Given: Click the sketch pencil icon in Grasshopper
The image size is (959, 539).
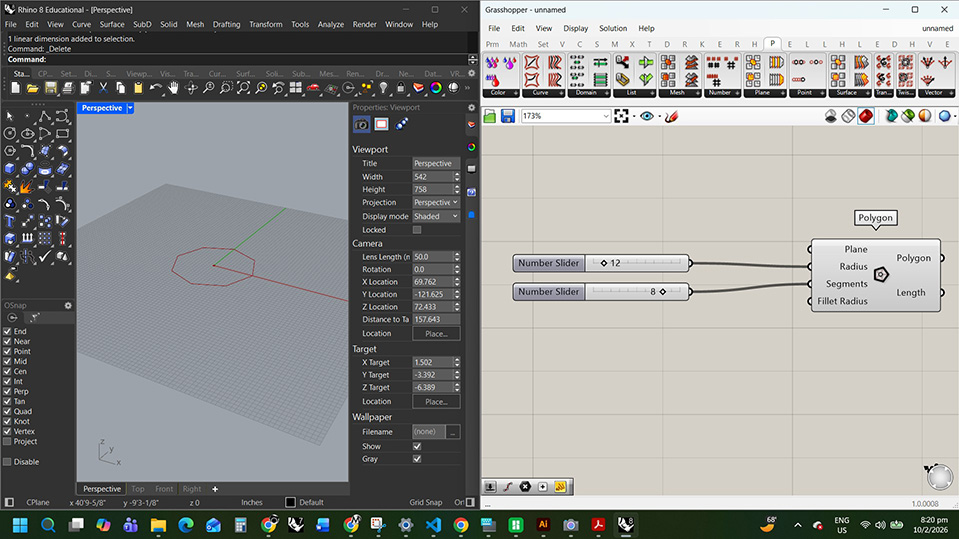Looking at the screenshot, I should coord(670,117).
